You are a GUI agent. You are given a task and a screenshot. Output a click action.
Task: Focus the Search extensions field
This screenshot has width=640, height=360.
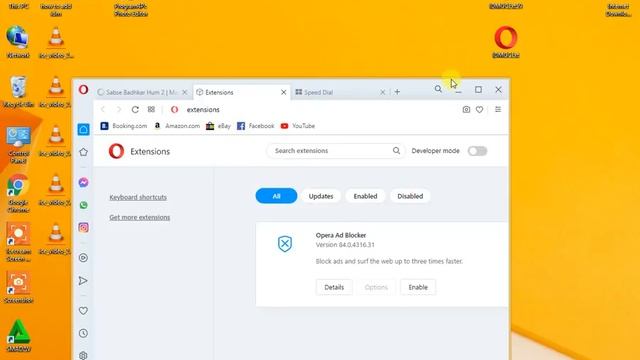pos(336,151)
